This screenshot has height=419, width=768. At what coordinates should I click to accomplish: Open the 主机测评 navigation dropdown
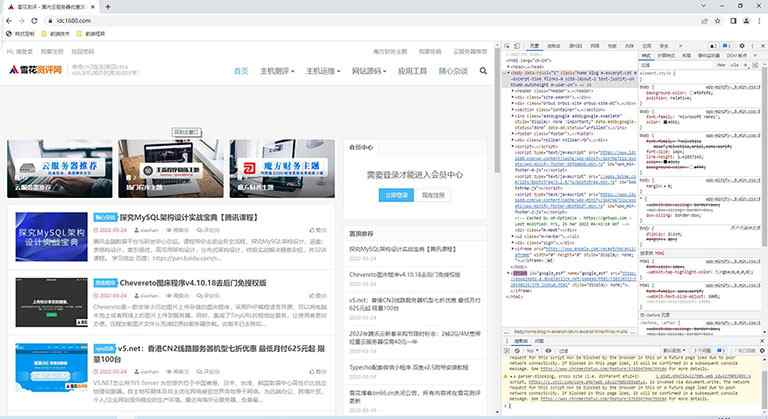(x=277, y=71)
